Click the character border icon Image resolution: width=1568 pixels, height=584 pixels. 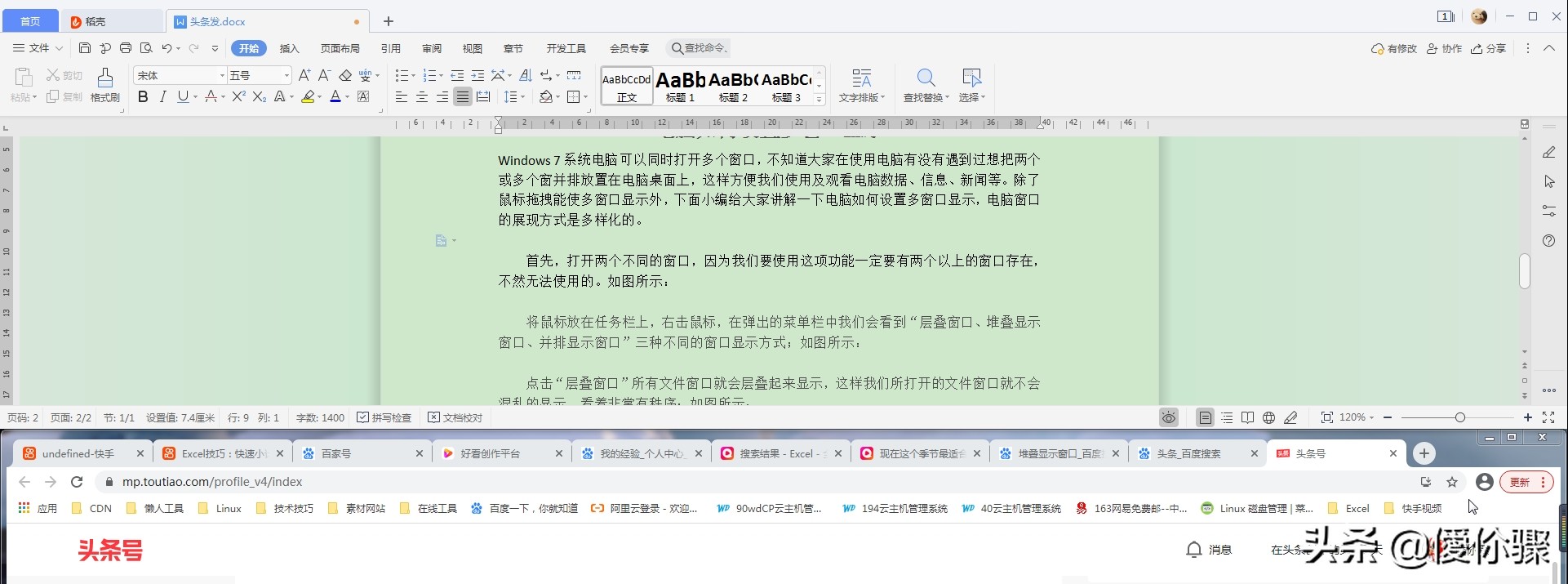tap(363, 97)
